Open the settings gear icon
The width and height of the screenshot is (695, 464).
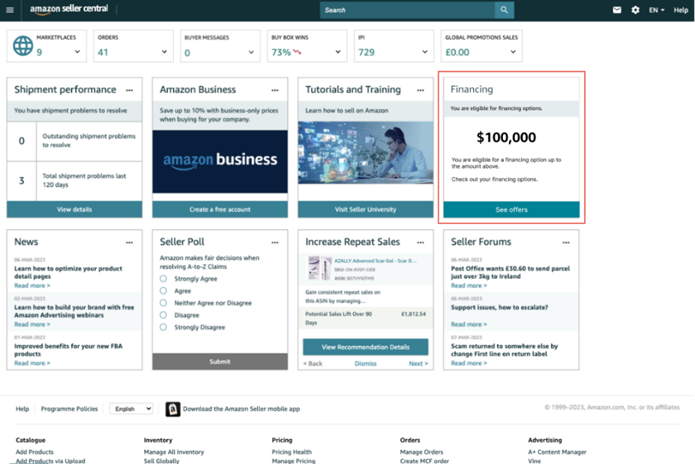click(x=635, y=10)
